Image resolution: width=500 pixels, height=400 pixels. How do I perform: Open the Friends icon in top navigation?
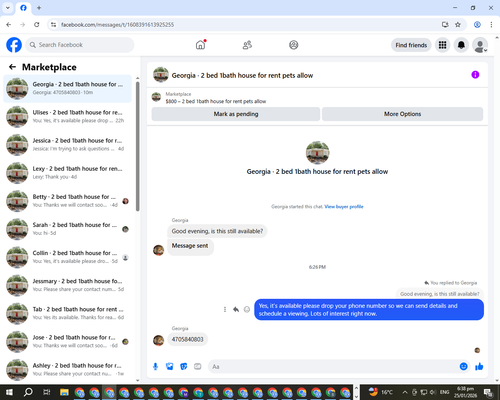click(247, 45)
